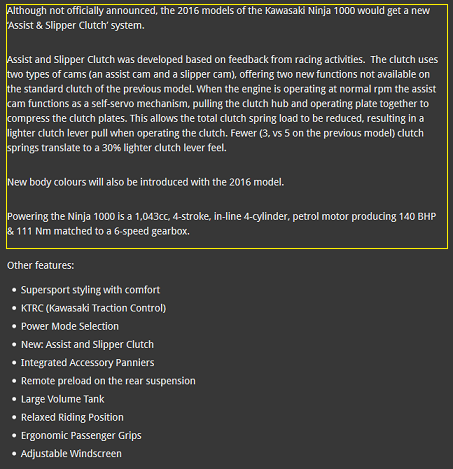Select 'KTRC (Kawasaki Traction Control)' list item
Image resolution: width=453 pixels, height=469 pixels.
(x=93, y=308)
